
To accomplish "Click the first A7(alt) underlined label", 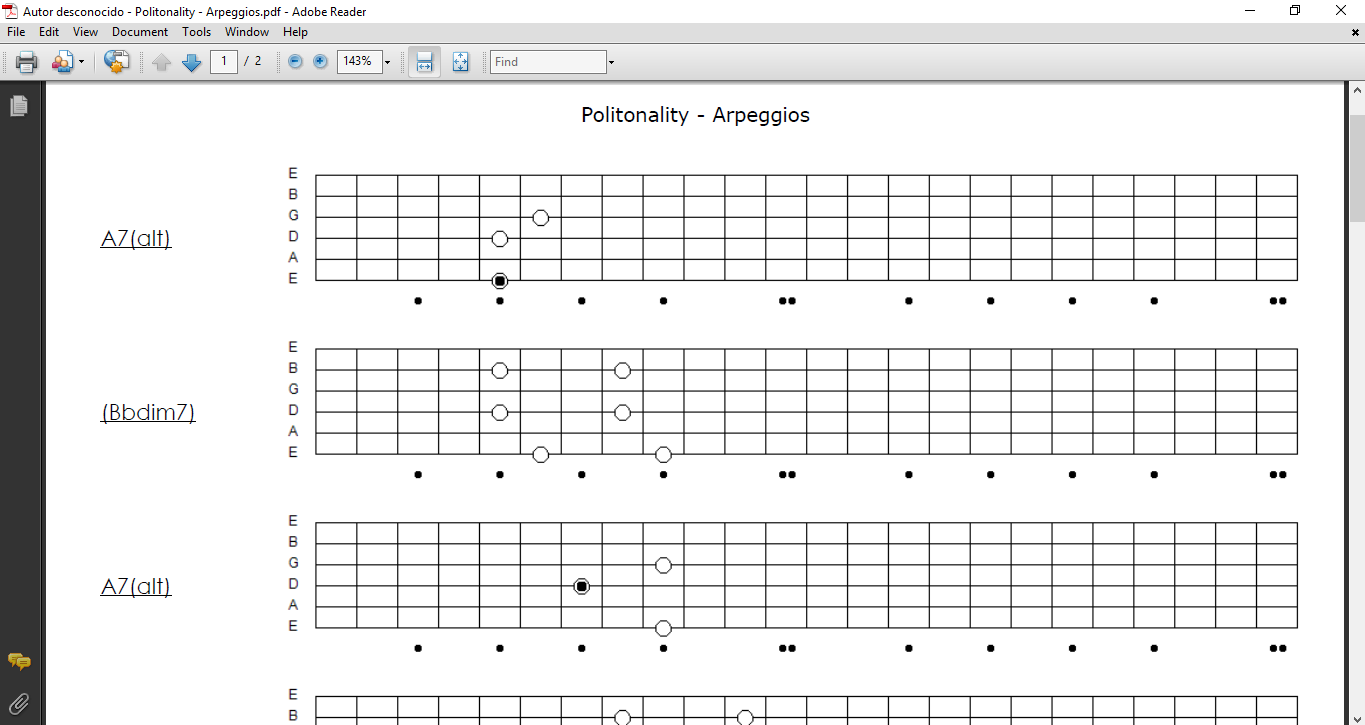I will tap(136, 239).
